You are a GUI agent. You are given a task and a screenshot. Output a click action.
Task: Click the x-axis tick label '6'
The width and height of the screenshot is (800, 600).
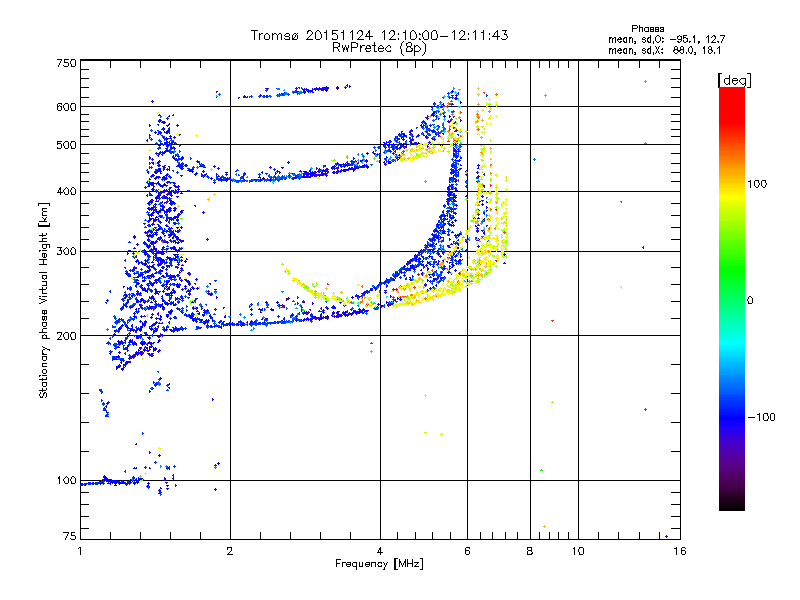click(x=467, y=551)
